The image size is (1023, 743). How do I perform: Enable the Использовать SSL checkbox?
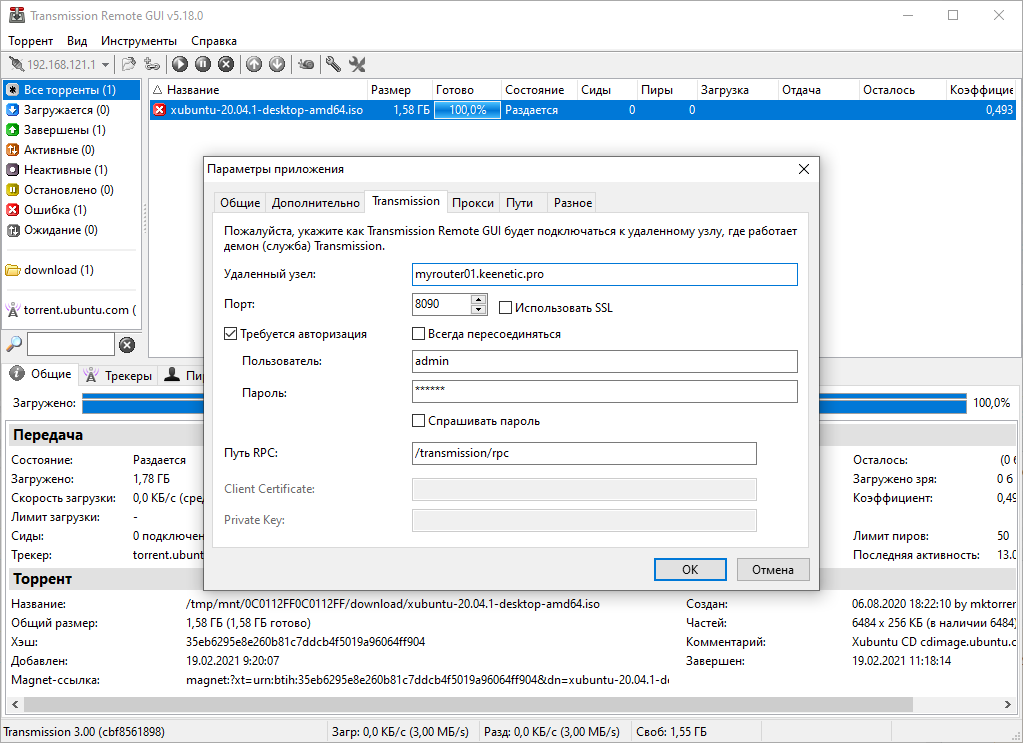coord(505,308)
